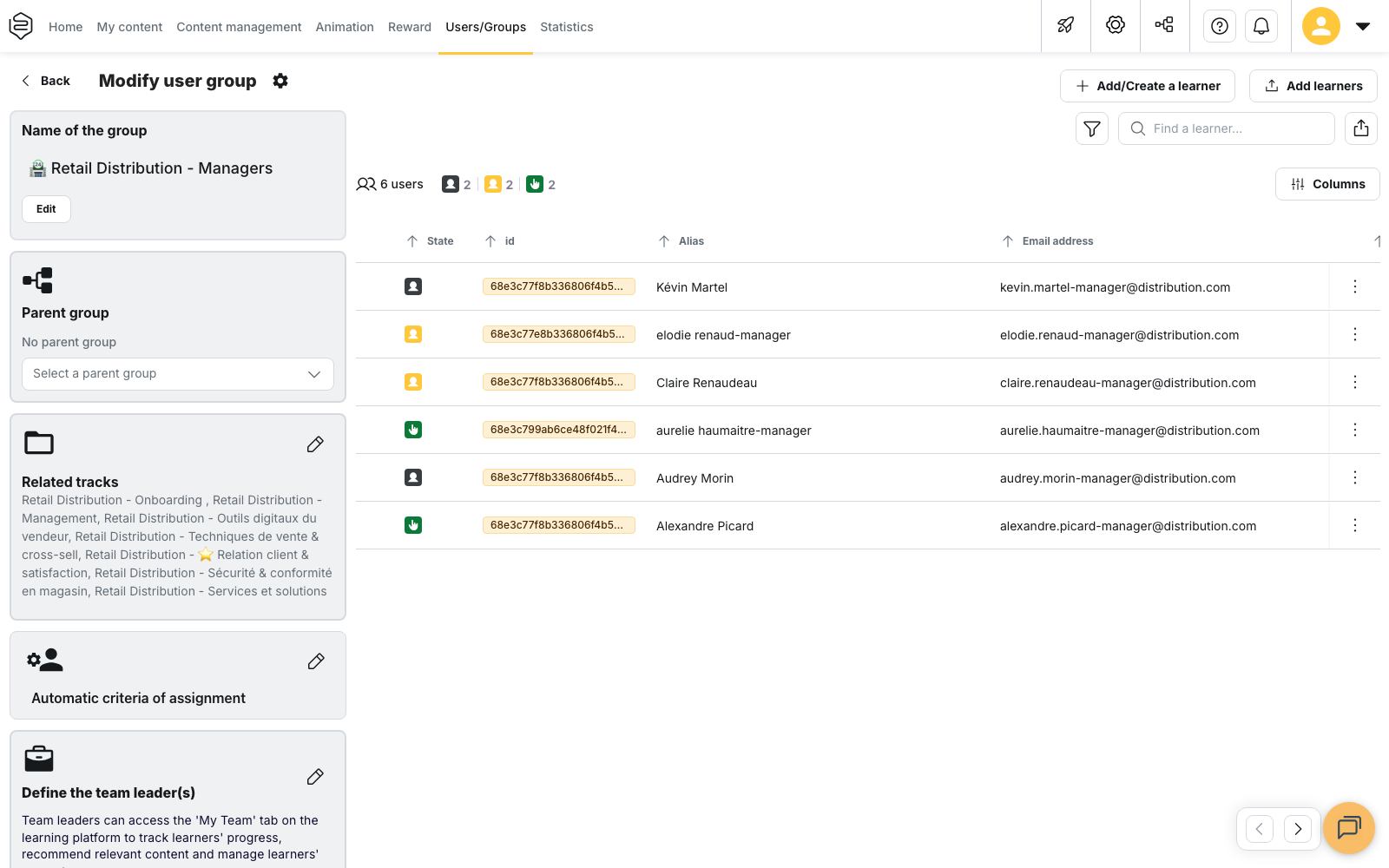Open the settings gear in top bar
1389x868 pixels.
tap(1116, 25)
